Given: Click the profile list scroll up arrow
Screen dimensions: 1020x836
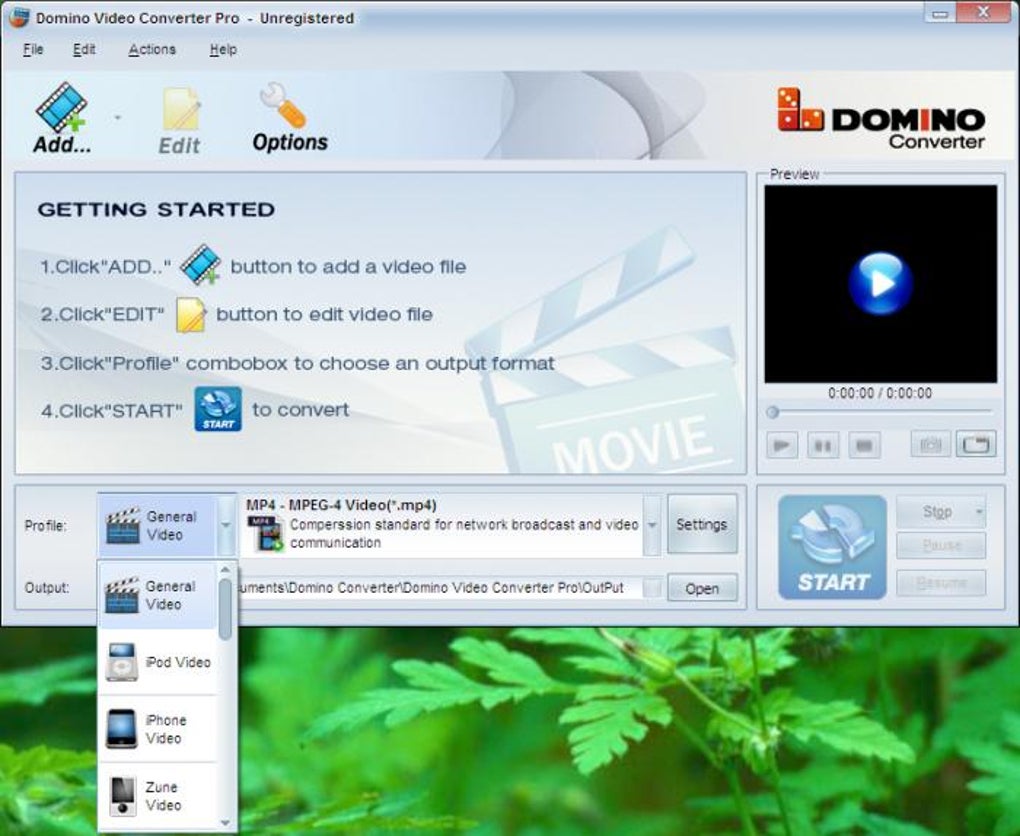Looking at the screenshot, I should tap(225, 570).
